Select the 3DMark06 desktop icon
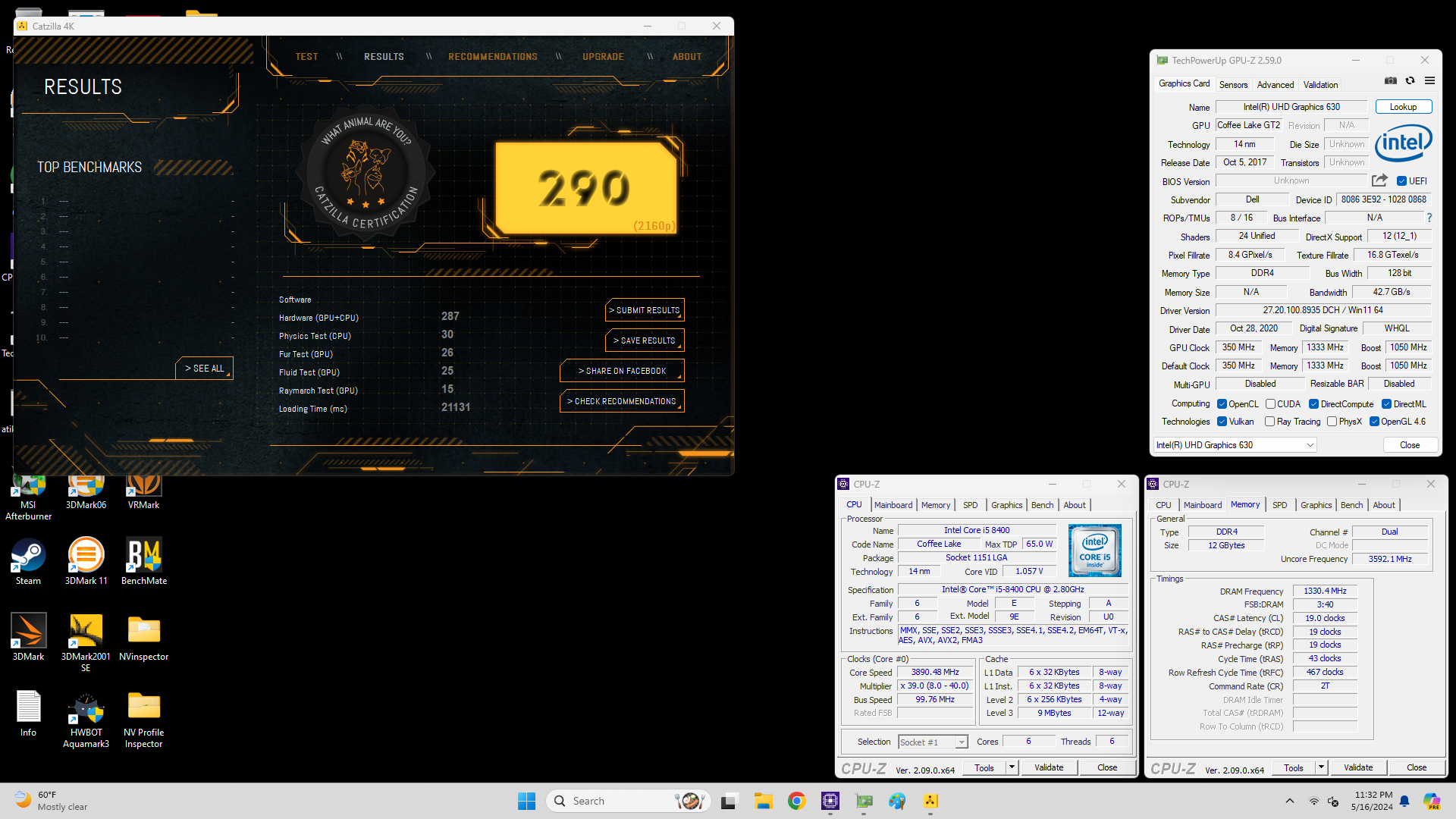1456x819 pixels. 86,492
